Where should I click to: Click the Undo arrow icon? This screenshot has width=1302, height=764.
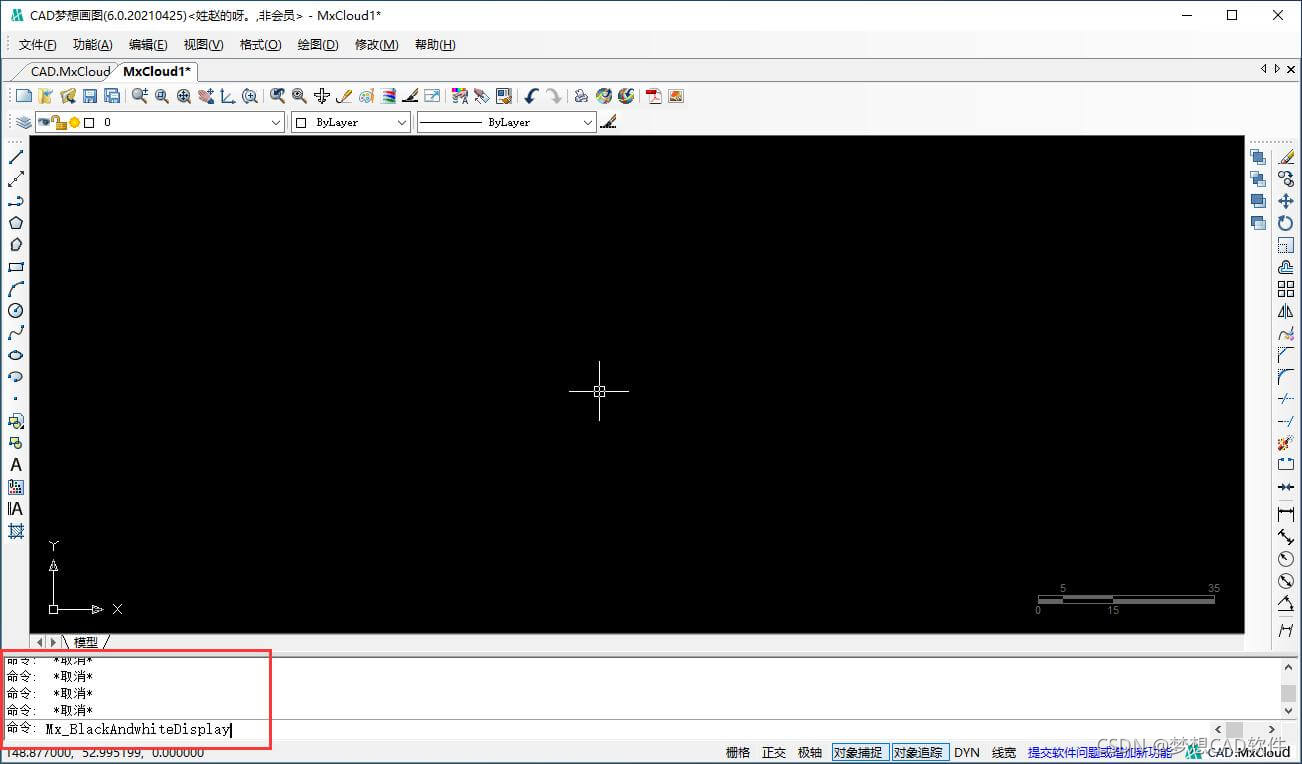tap(532, 96)
